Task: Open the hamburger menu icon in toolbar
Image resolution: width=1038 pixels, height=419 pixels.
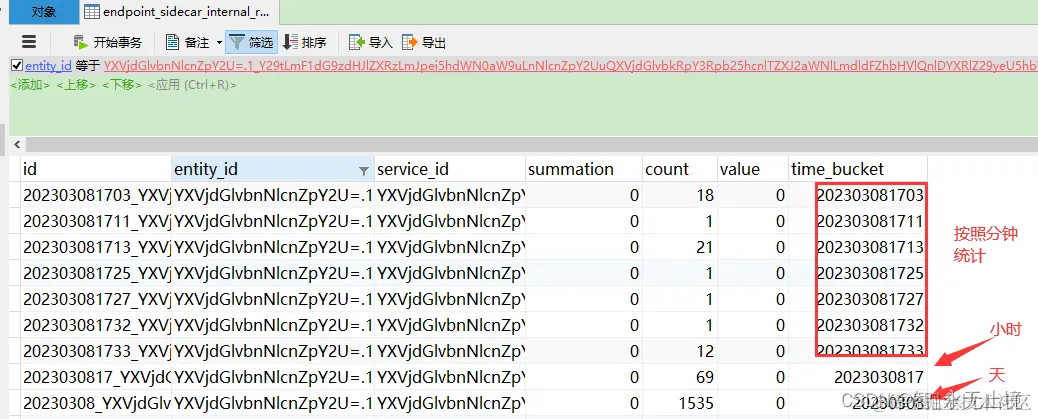Action: click(x=29, y=42)
